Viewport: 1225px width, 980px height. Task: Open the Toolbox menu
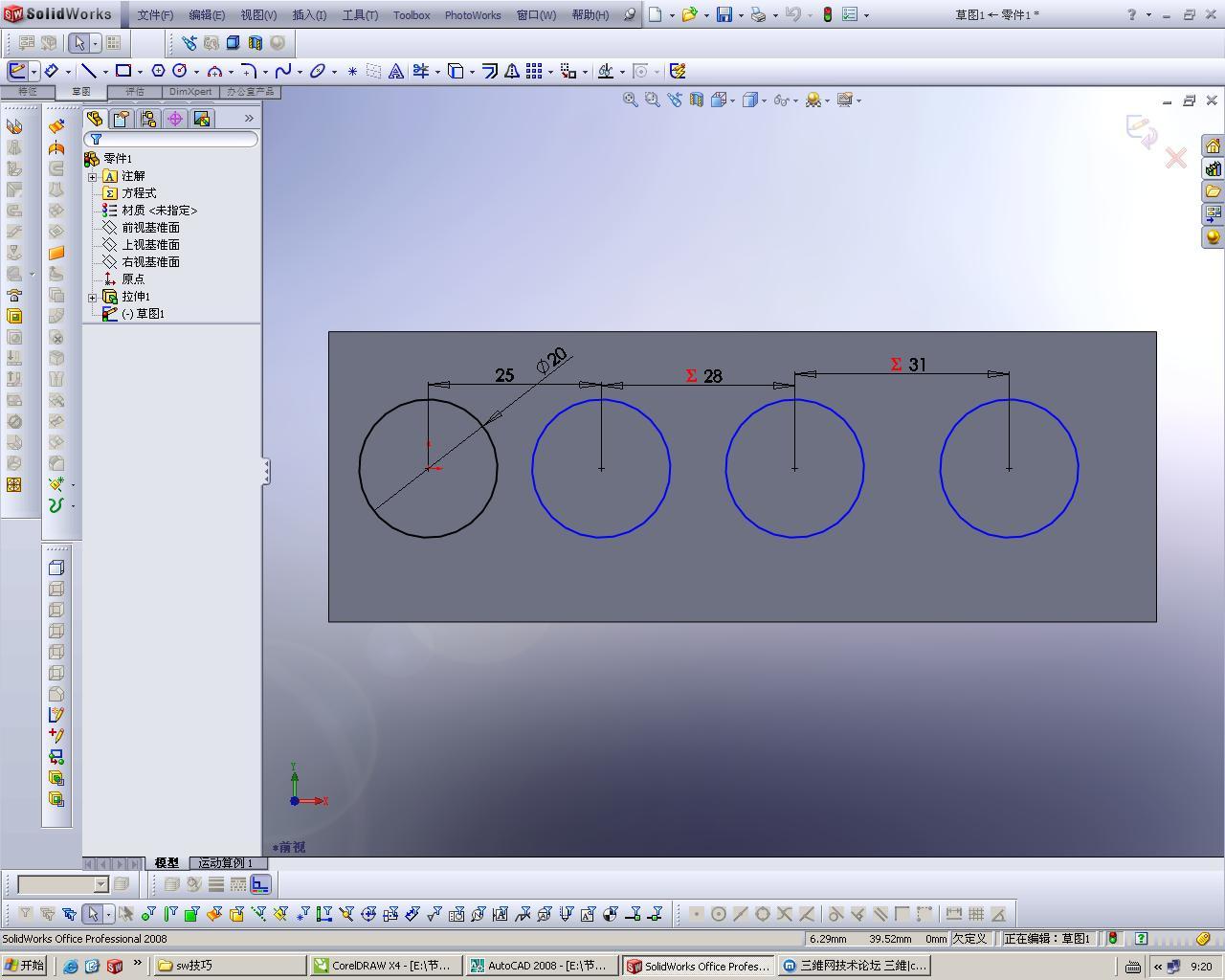coord(412,15)
